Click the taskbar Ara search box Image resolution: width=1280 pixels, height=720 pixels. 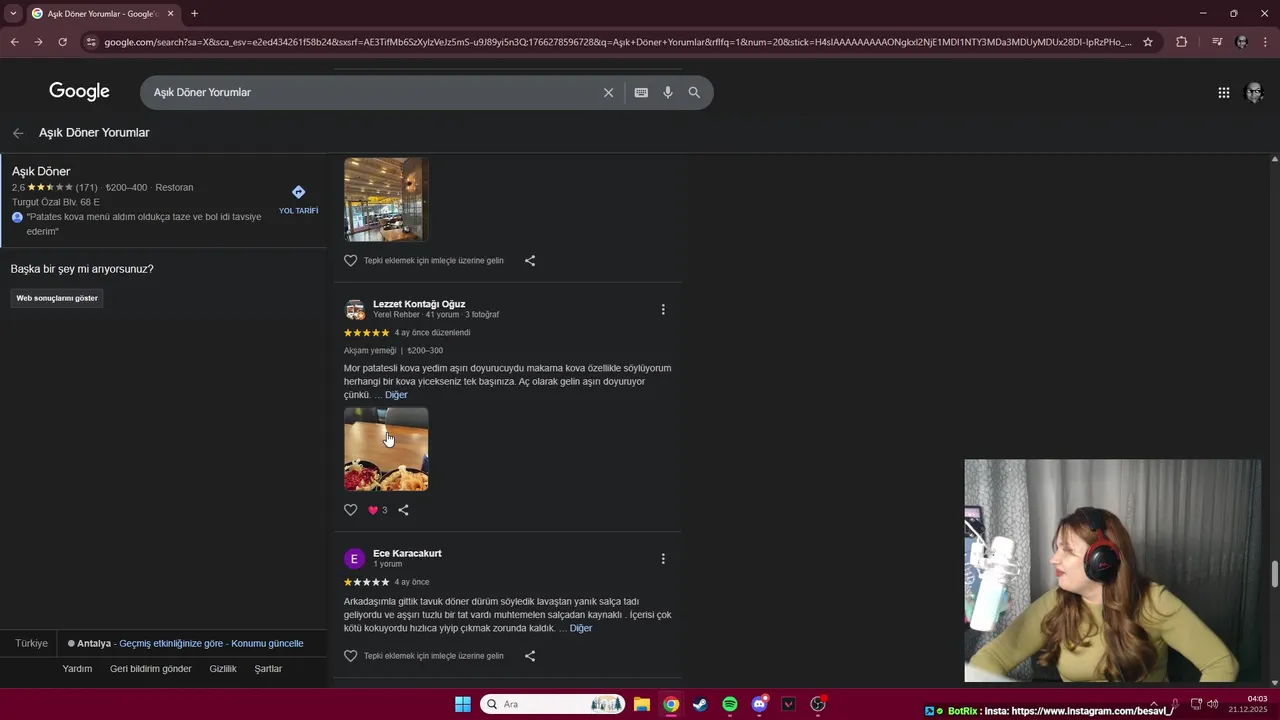553,704
